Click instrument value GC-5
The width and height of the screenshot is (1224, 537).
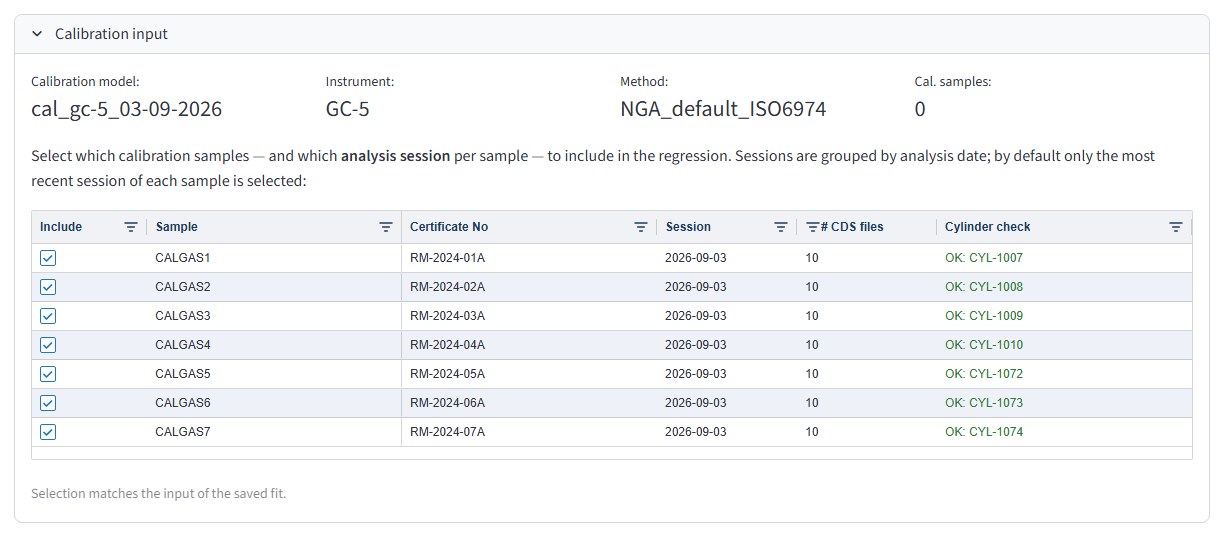coord(348,109)
